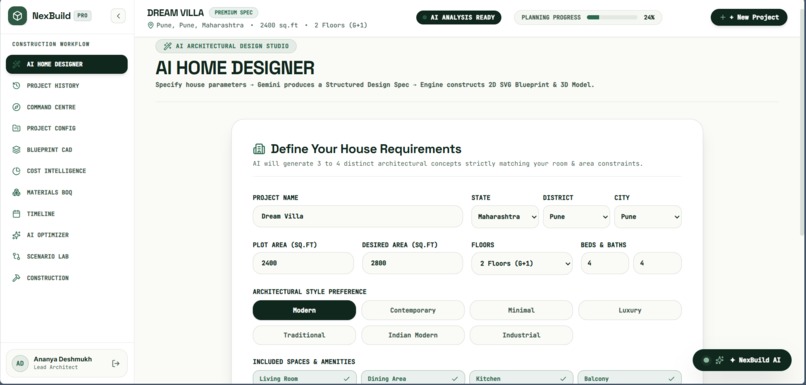This screenshot has height=385, width=806.
Task: Click the AI Optimizer sparkle icon
Action: click(x=16, y=235)
